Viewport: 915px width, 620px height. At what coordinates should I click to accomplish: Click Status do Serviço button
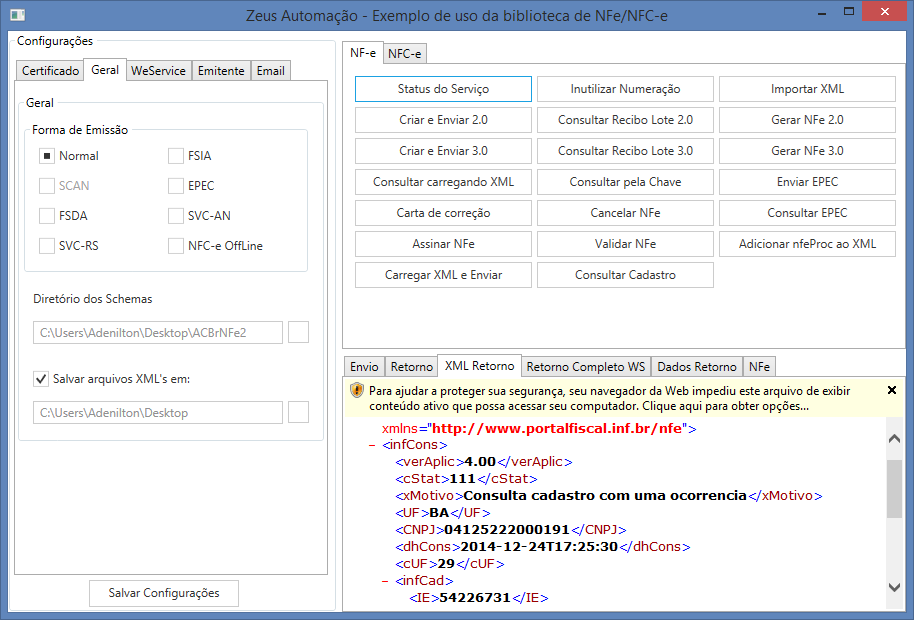pos(443,89)
